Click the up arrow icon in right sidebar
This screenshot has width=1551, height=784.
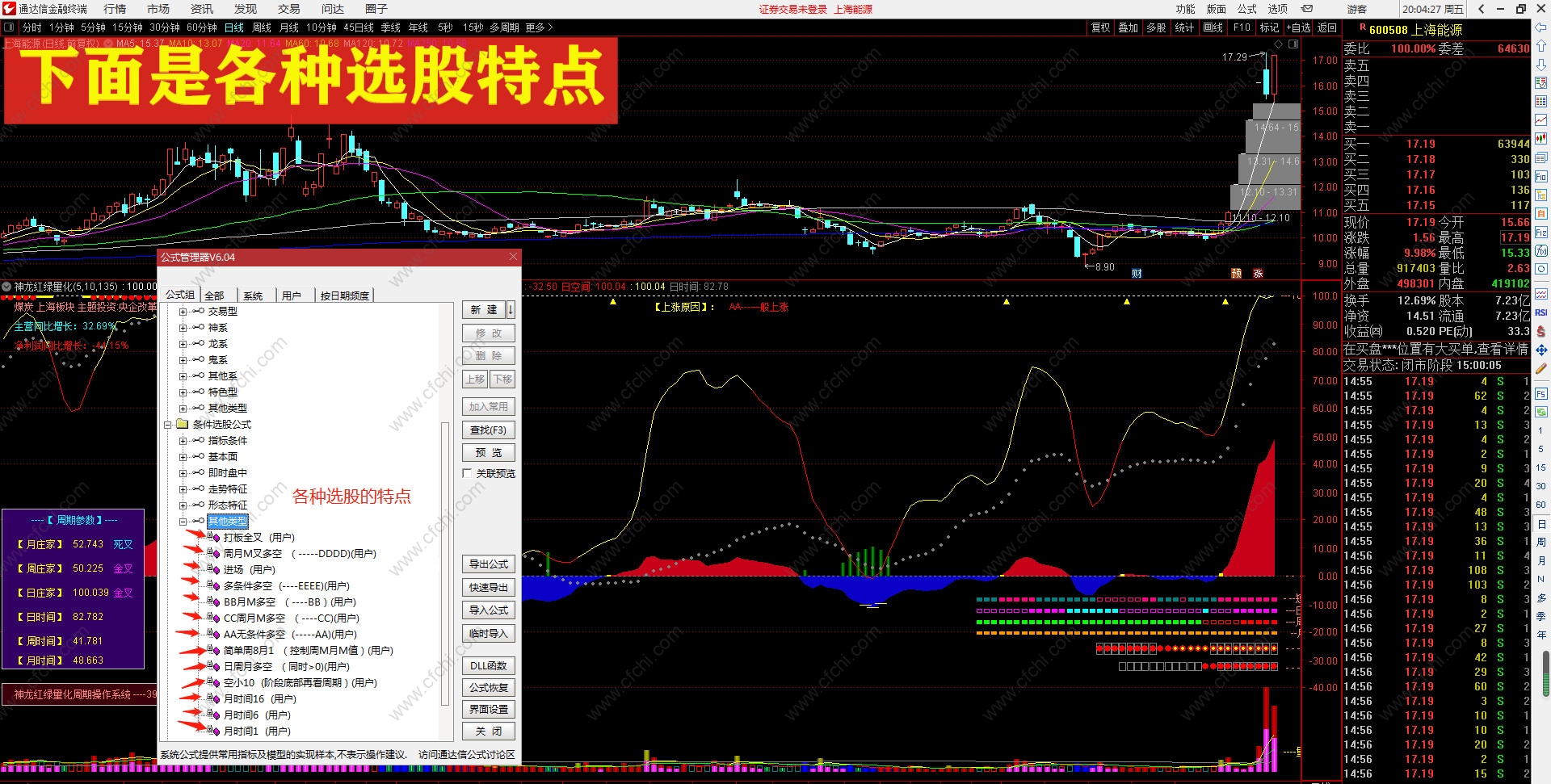tap(1541, 47)
